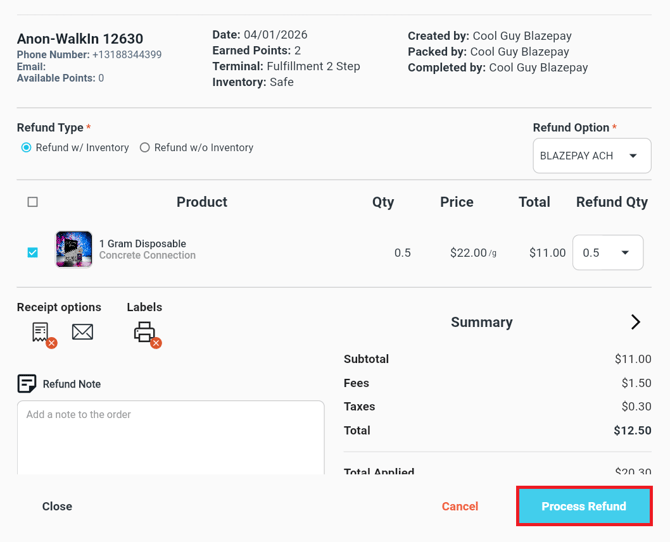Select Refund w/o Inventory radio button
Image resolution: width=670 pixels, height=542 pixels.
(x=145, y=148)
